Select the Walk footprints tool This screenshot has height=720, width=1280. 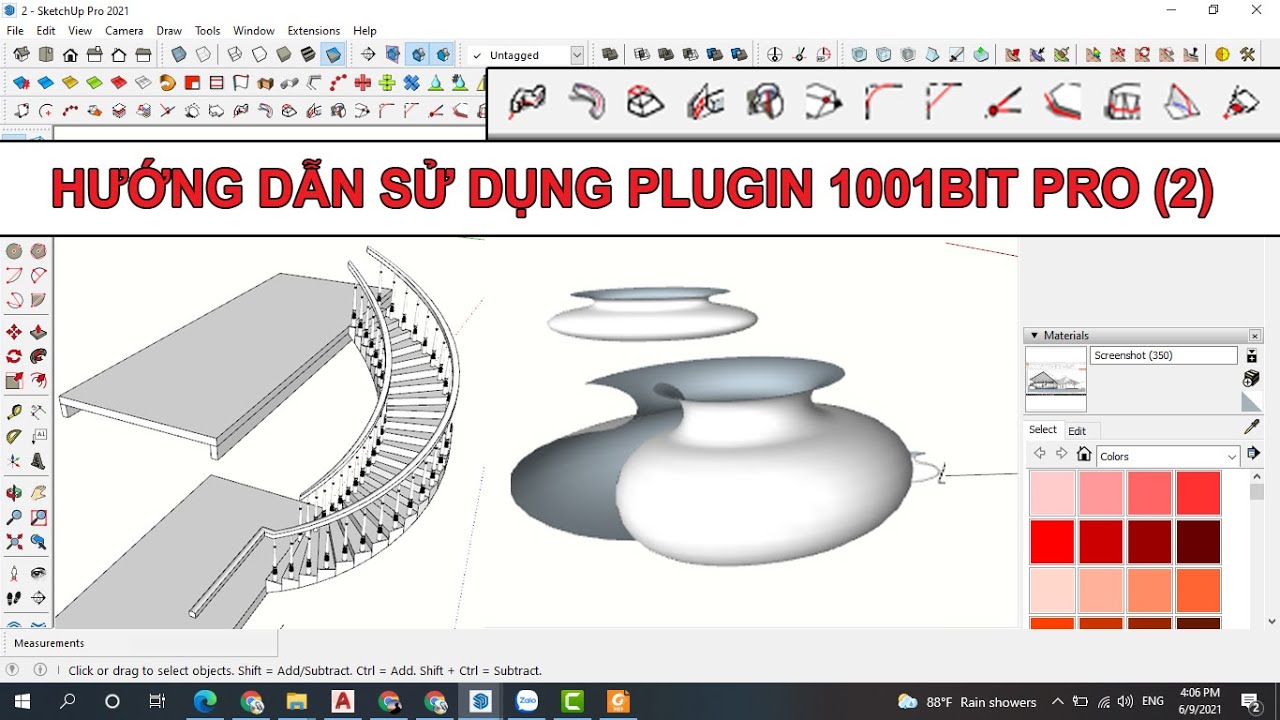point(14,598)
